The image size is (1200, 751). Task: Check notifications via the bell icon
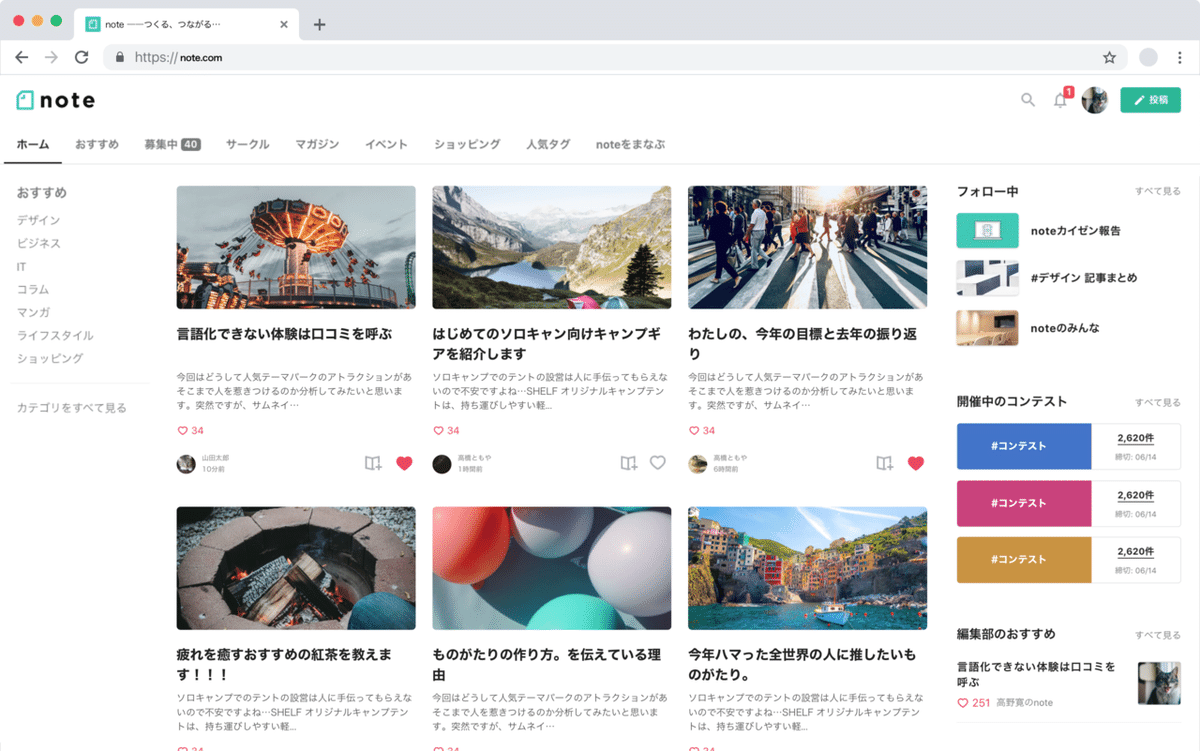coord(1060,100)
